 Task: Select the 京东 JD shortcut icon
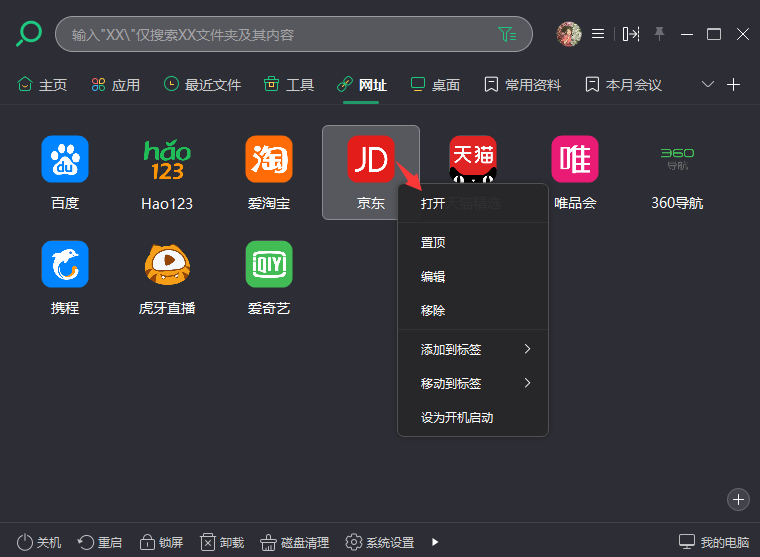[x=371, y=159]
